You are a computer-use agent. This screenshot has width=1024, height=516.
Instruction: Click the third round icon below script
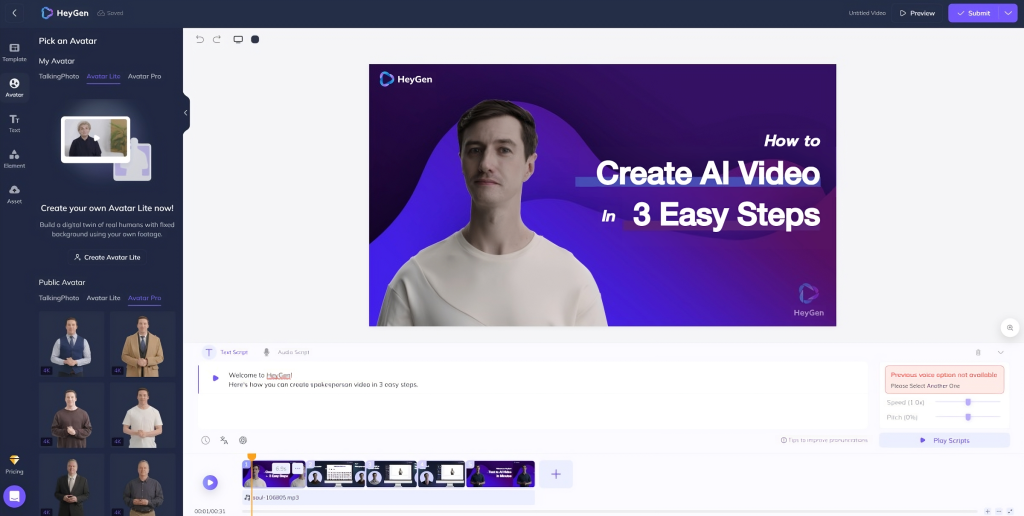(x=243, y=440)
